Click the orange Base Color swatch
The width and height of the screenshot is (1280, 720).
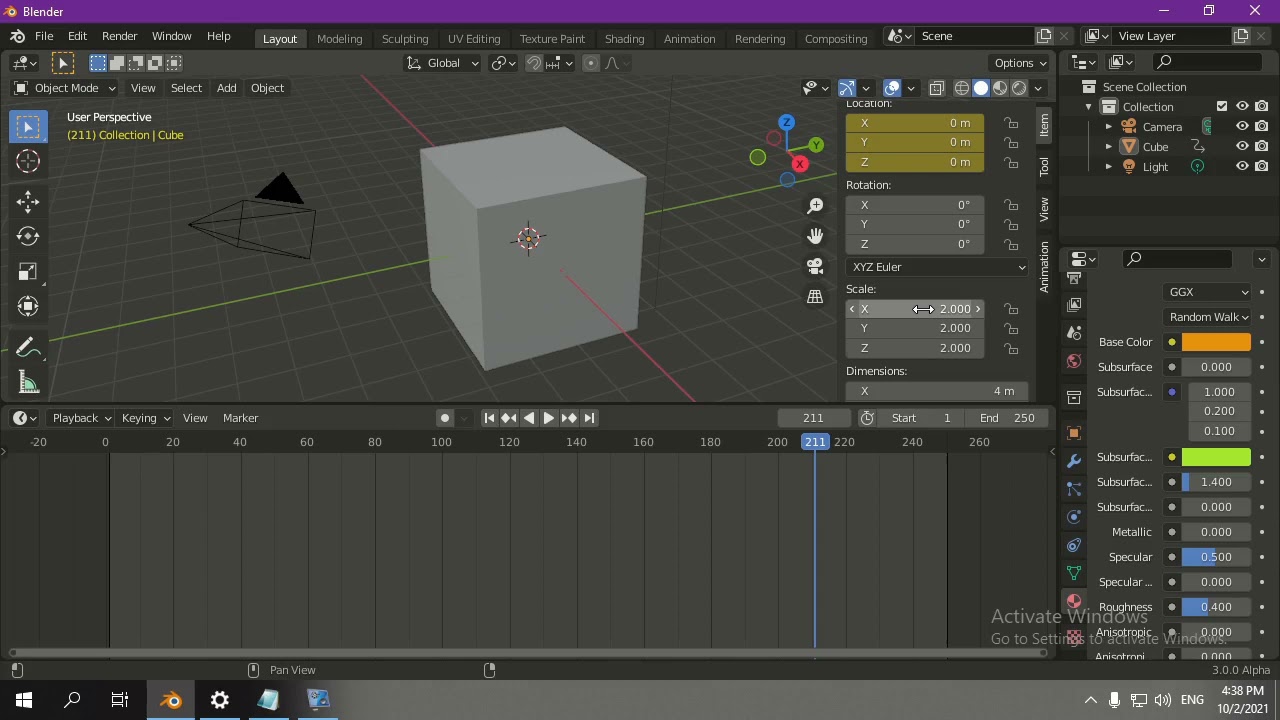1216,341
